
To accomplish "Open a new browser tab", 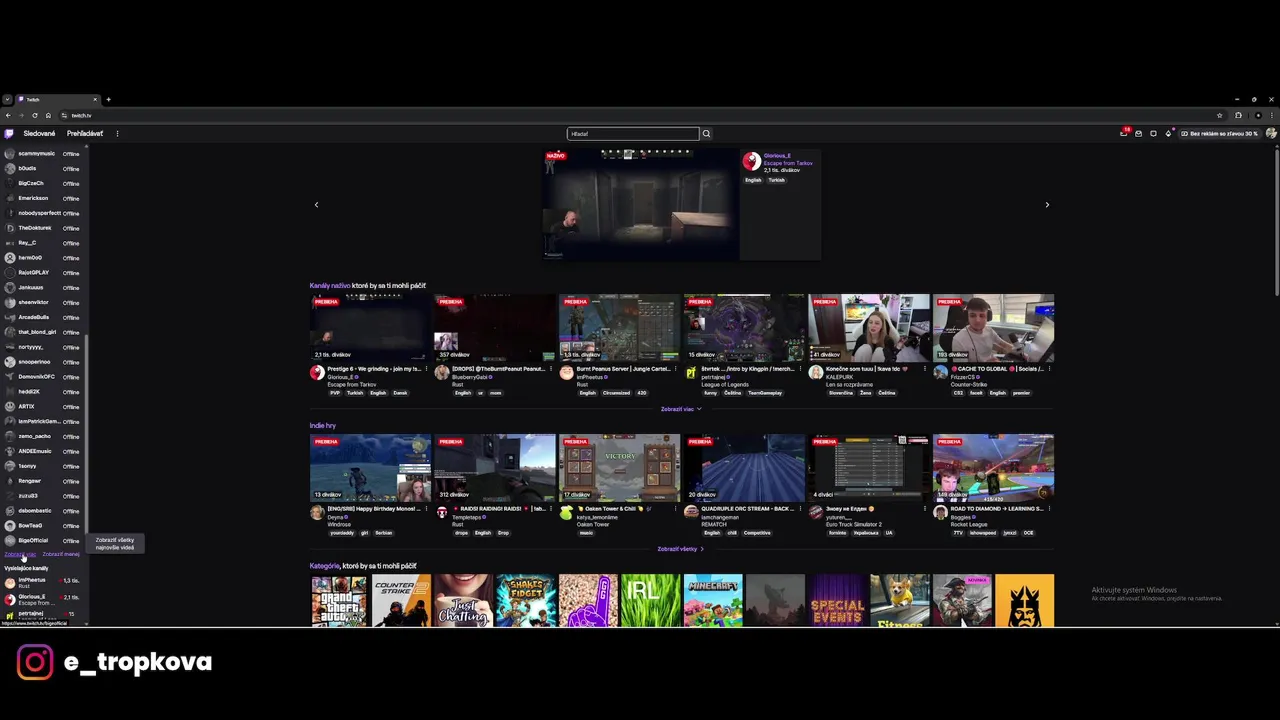I will 108,99.
